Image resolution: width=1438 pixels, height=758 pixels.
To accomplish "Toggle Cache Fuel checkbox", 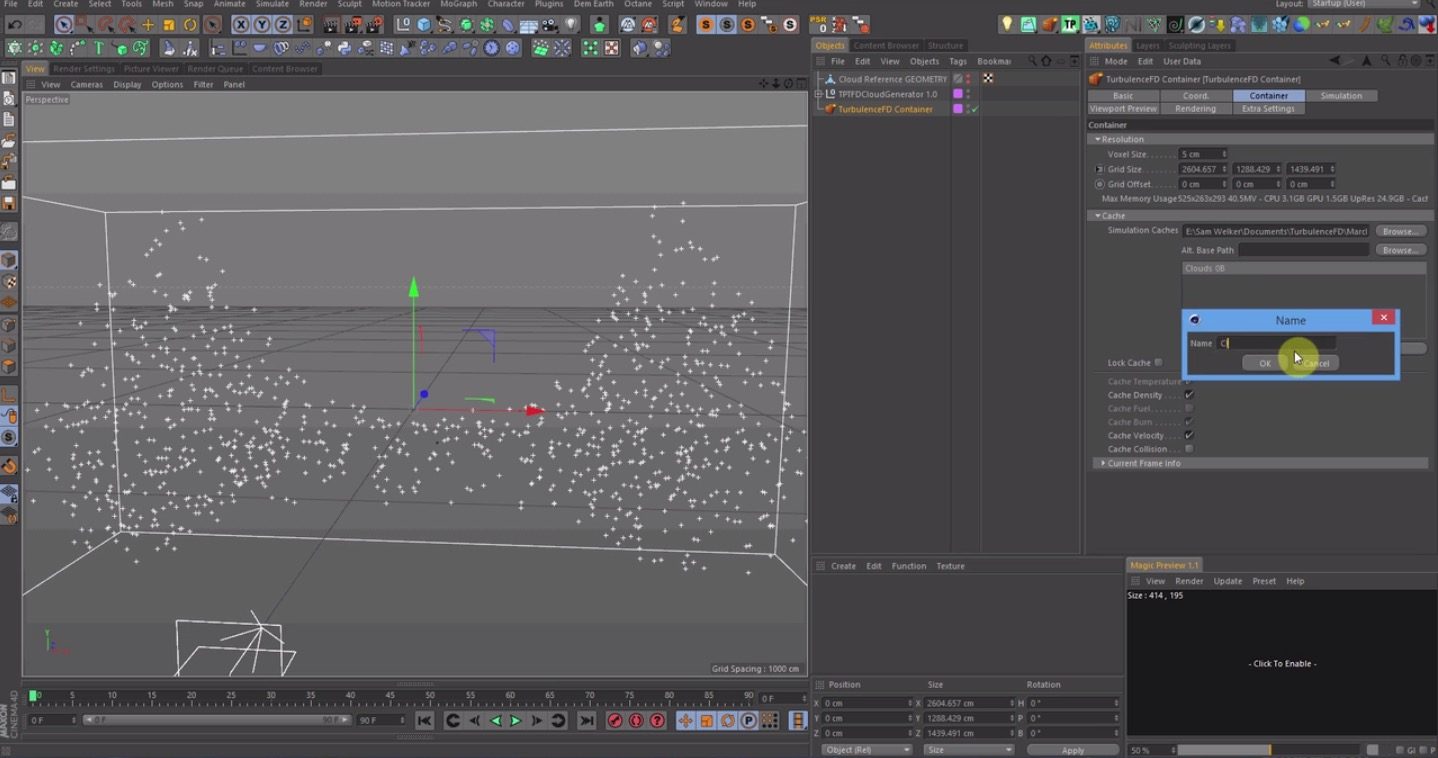I will click(x=1189, y=408).
